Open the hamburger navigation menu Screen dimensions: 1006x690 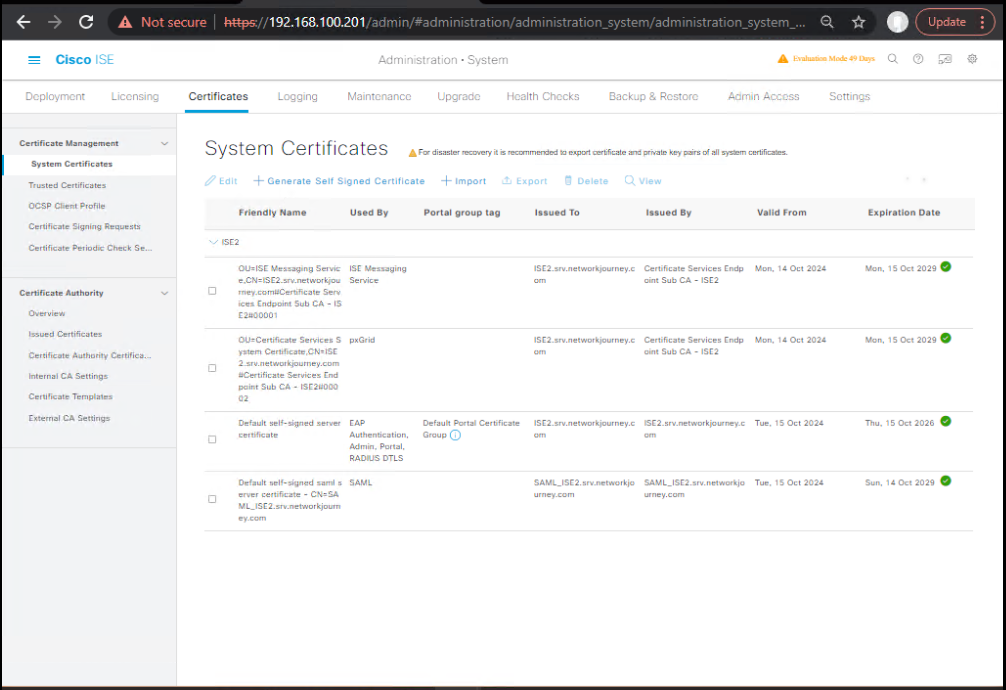34,60
